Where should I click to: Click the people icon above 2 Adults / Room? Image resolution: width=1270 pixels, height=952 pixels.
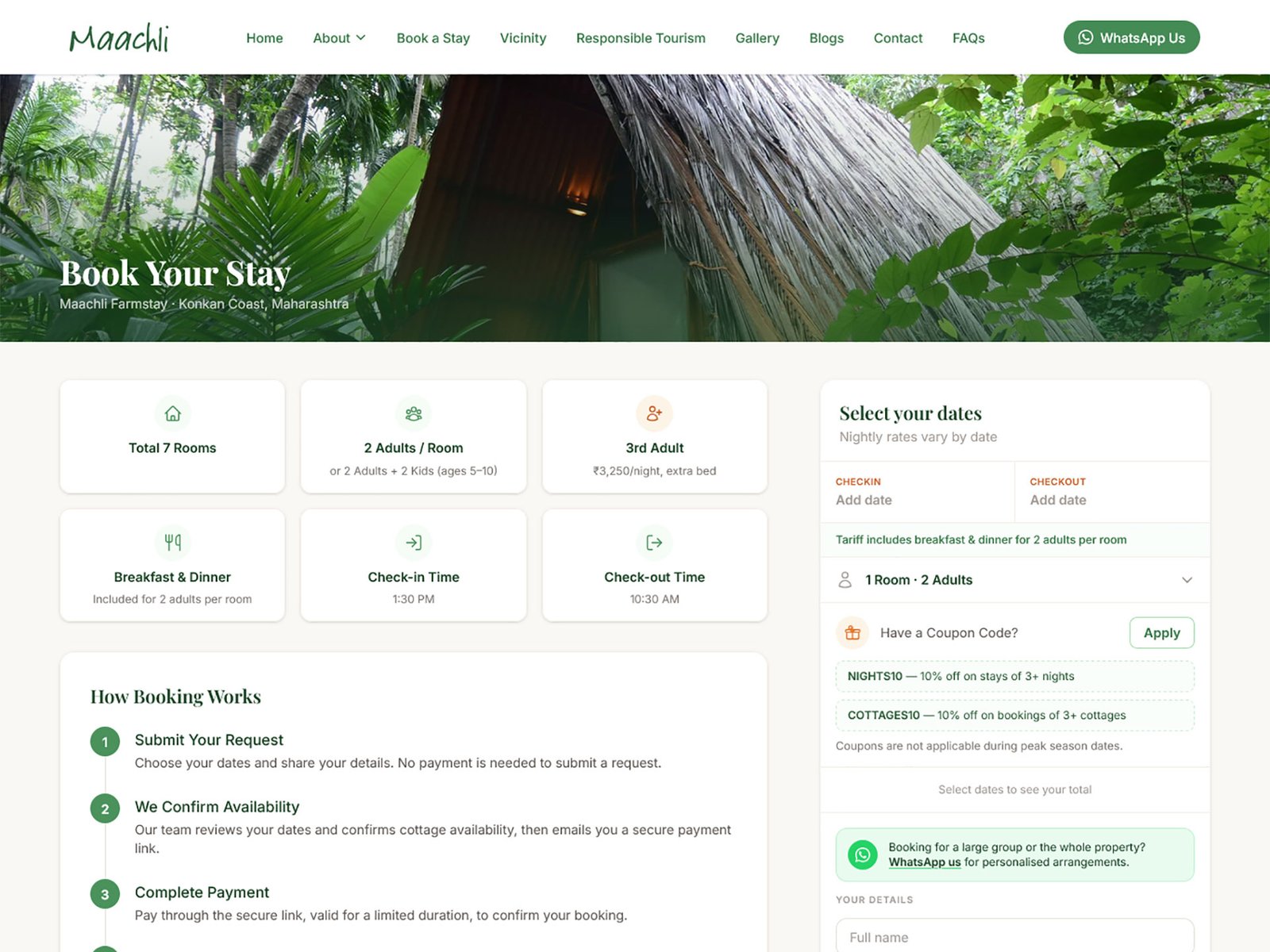(x=414, y=413)
